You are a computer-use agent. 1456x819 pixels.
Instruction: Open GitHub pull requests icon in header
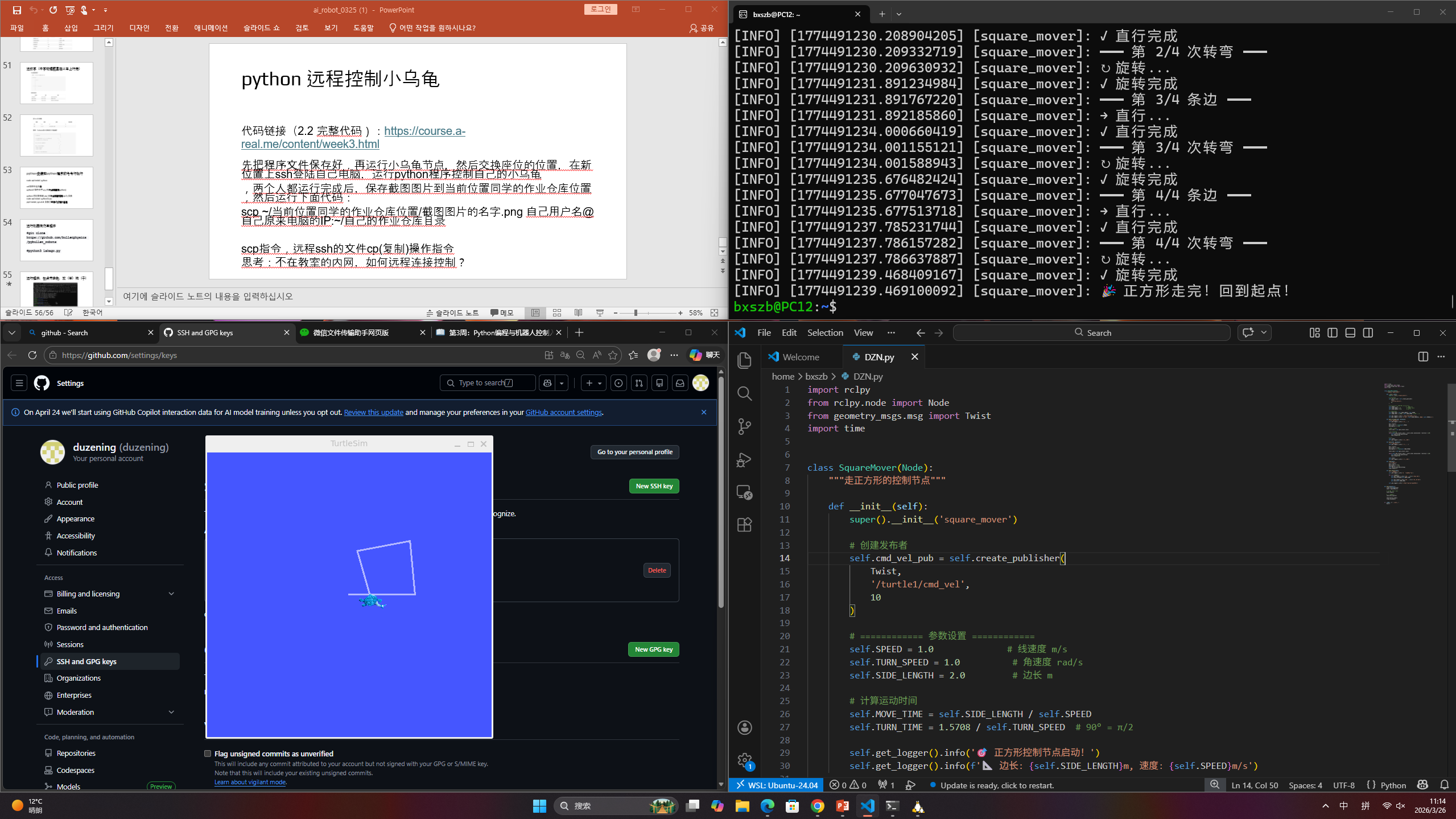click(639, 383)
